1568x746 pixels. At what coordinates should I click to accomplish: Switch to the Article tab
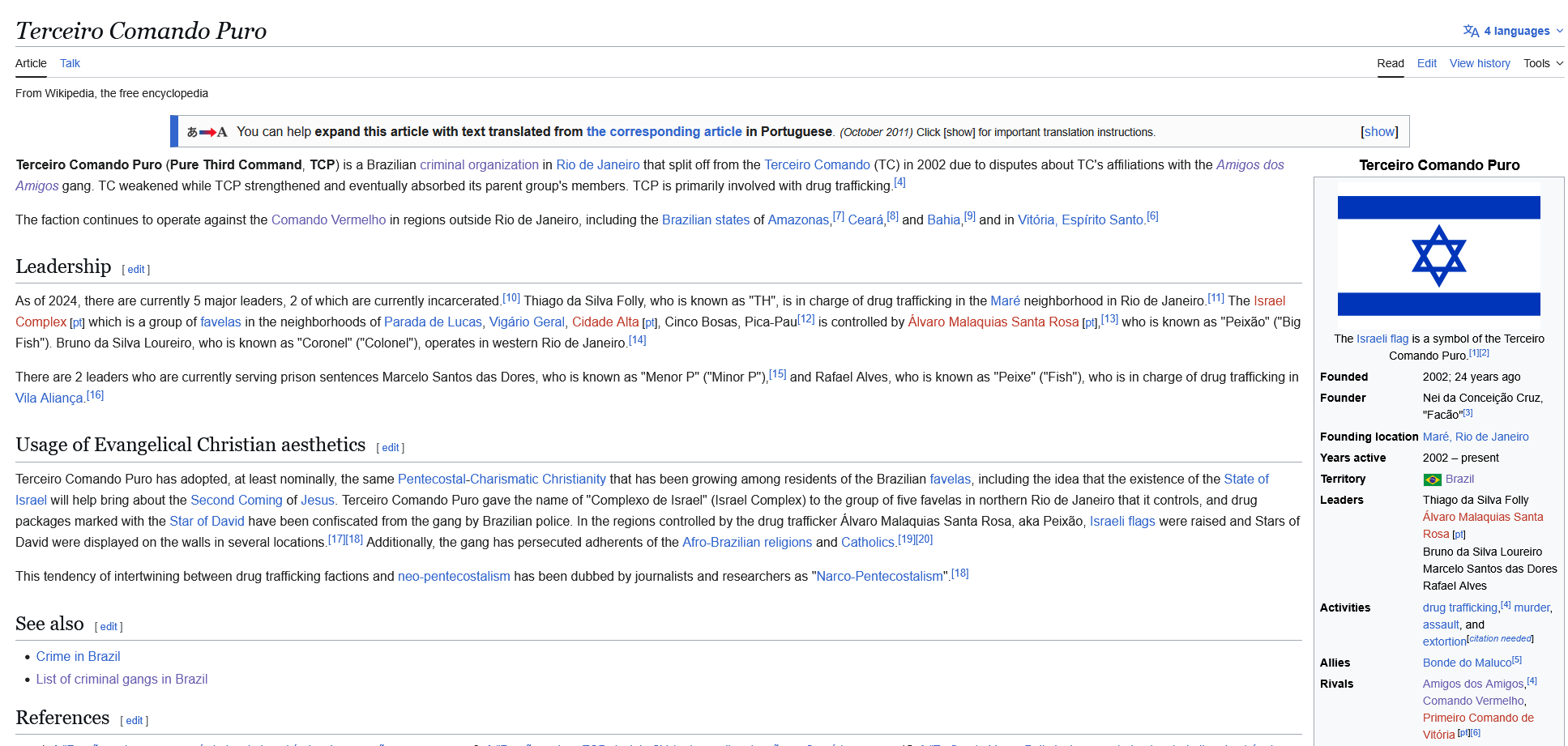point(31,63)
